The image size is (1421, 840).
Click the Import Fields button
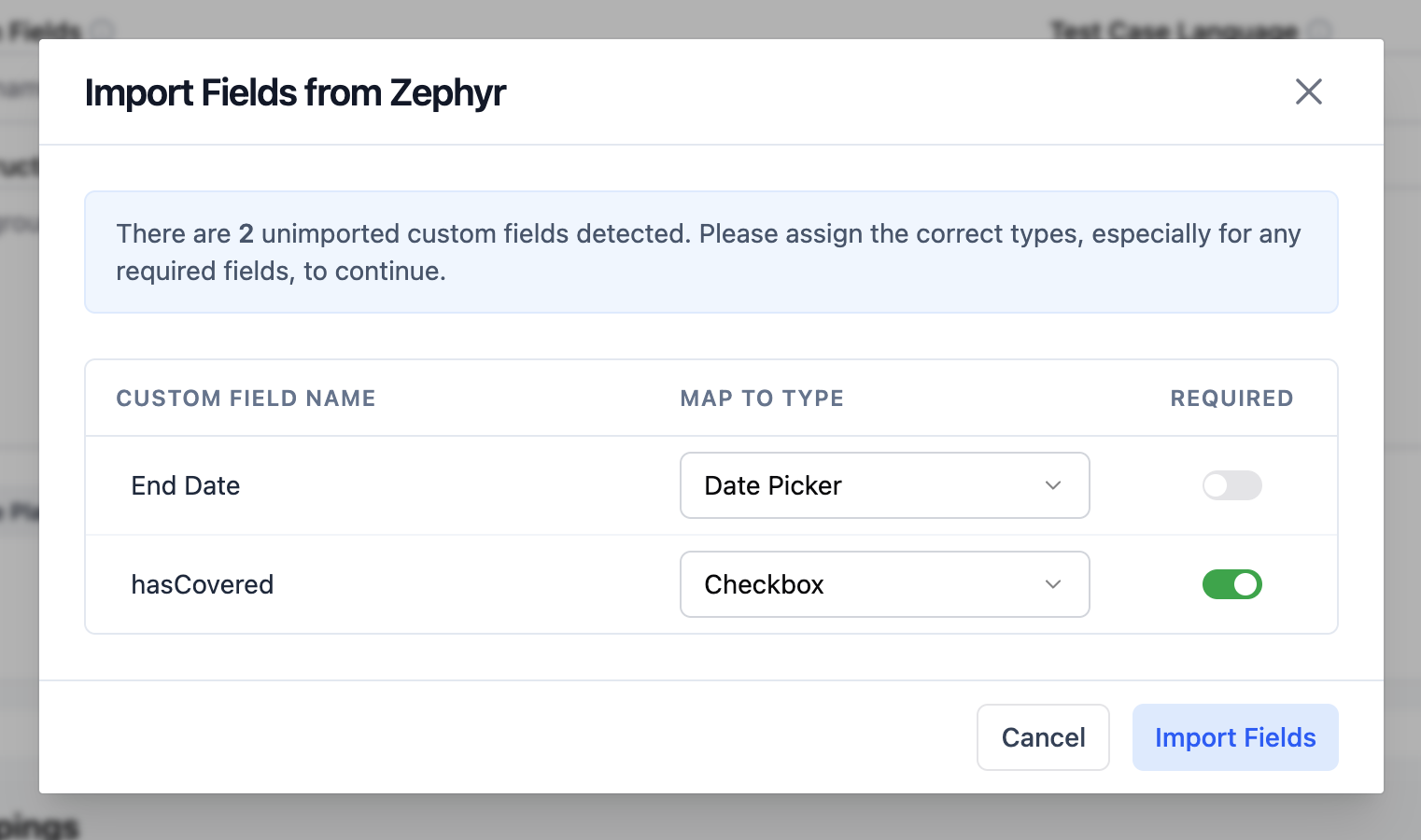[x=1235, y=737]
